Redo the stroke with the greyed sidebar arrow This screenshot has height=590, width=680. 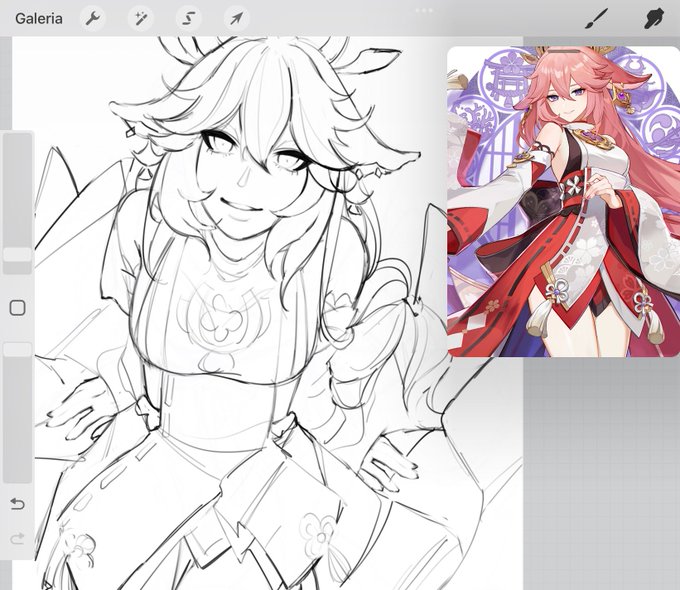click(17, 539)
